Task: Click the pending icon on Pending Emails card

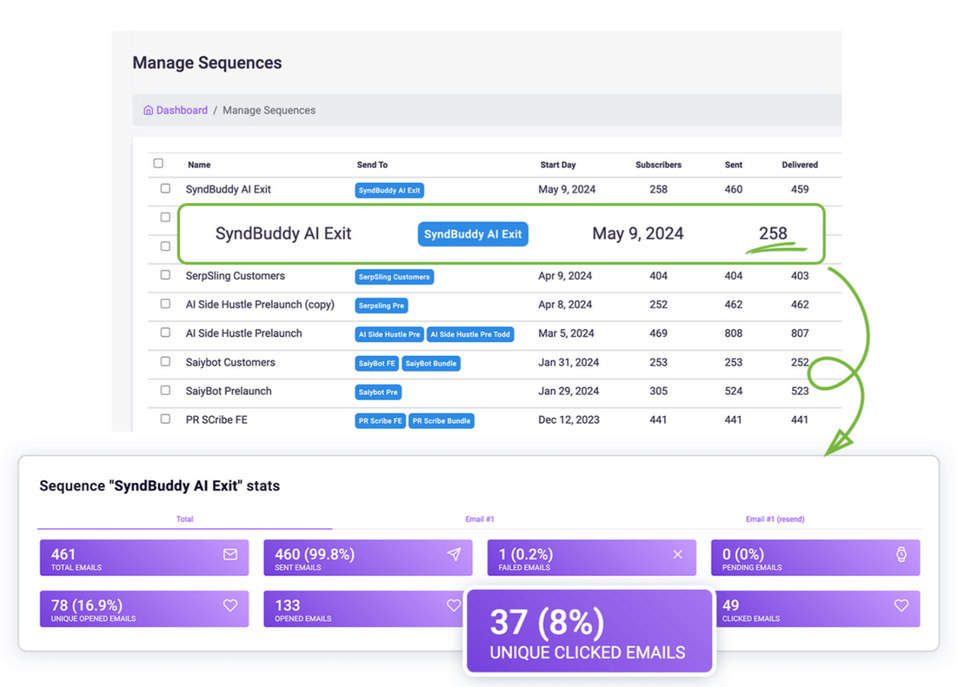Action: click(901, 553)
